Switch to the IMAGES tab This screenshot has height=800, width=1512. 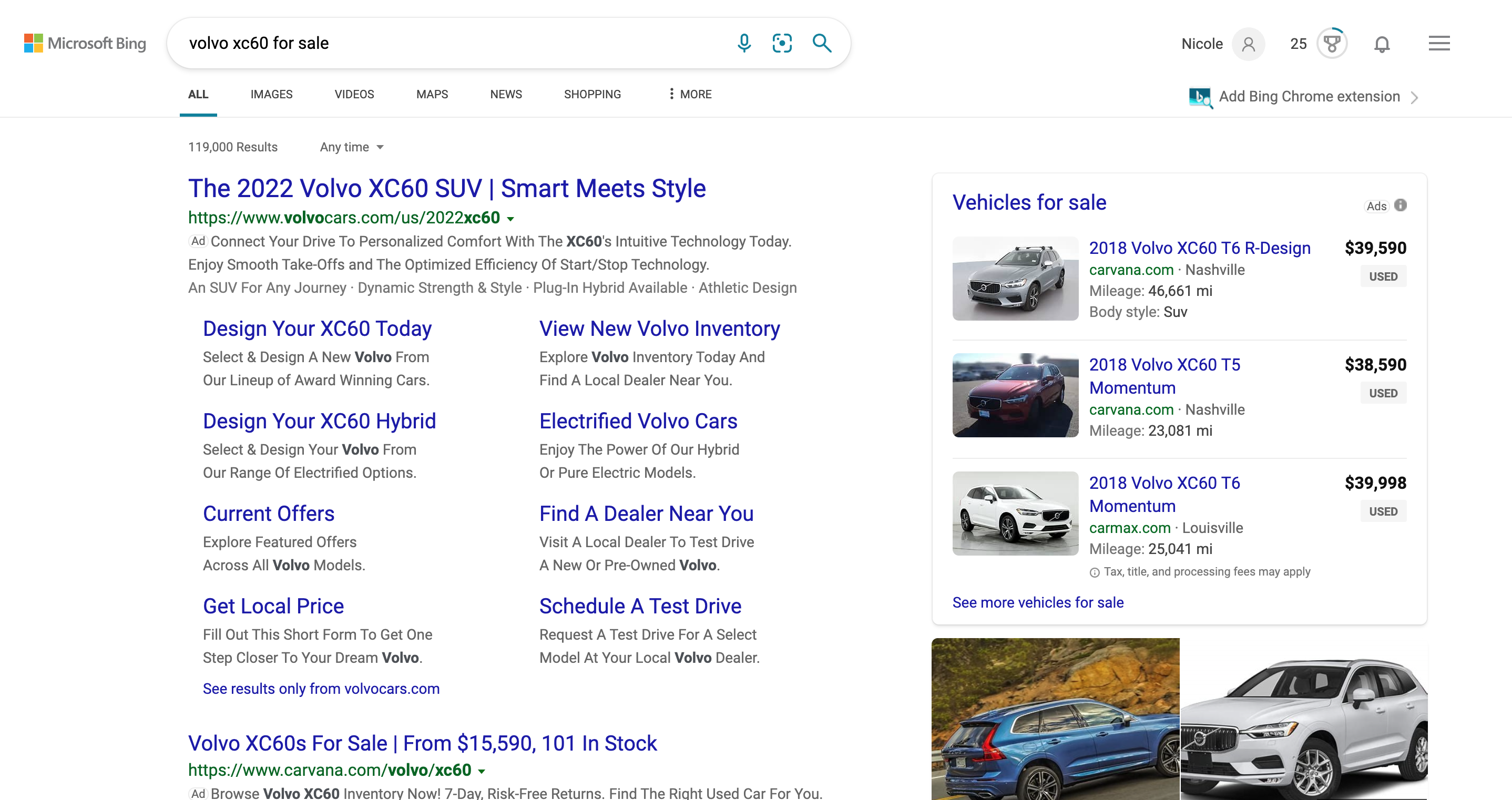[x=272, y=94]
